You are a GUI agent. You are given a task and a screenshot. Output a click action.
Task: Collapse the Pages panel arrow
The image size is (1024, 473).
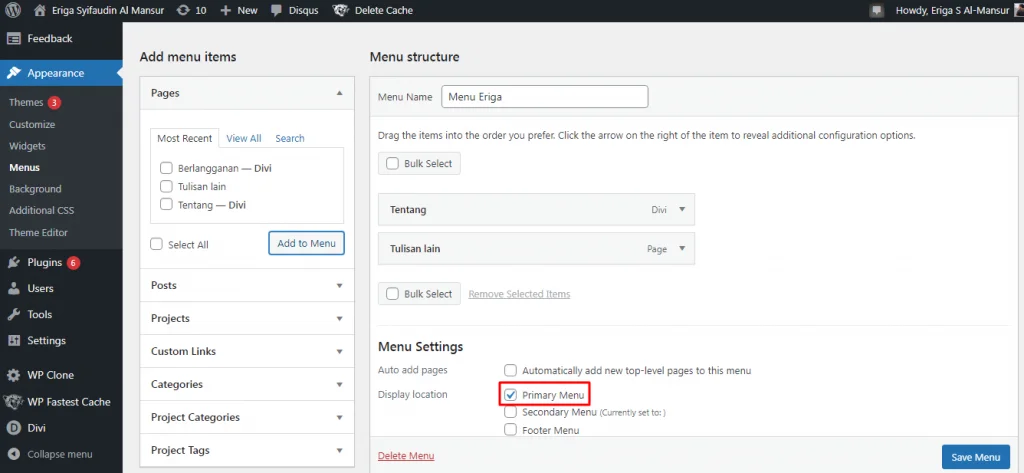[x=339, y=93]
